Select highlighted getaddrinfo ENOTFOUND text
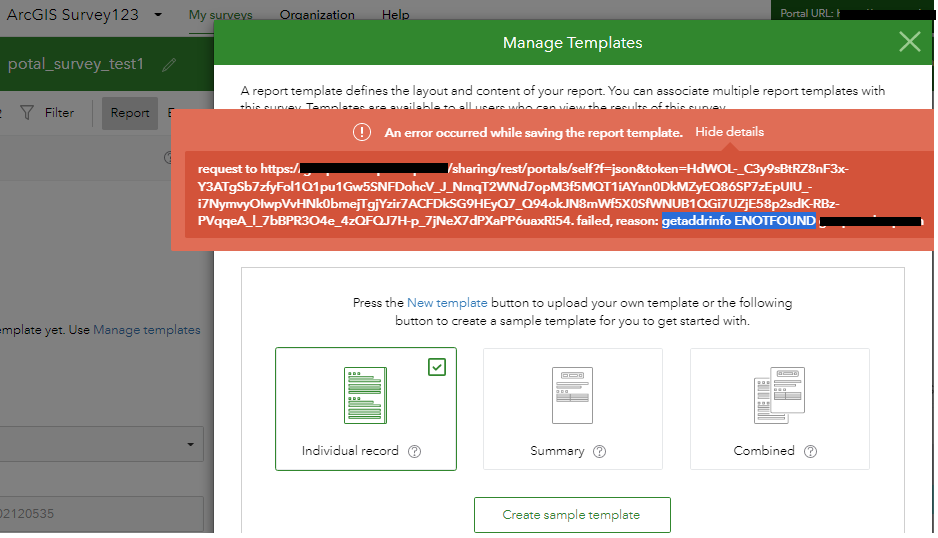The height and width of the screenshot is (538, 938). (738, 221)
